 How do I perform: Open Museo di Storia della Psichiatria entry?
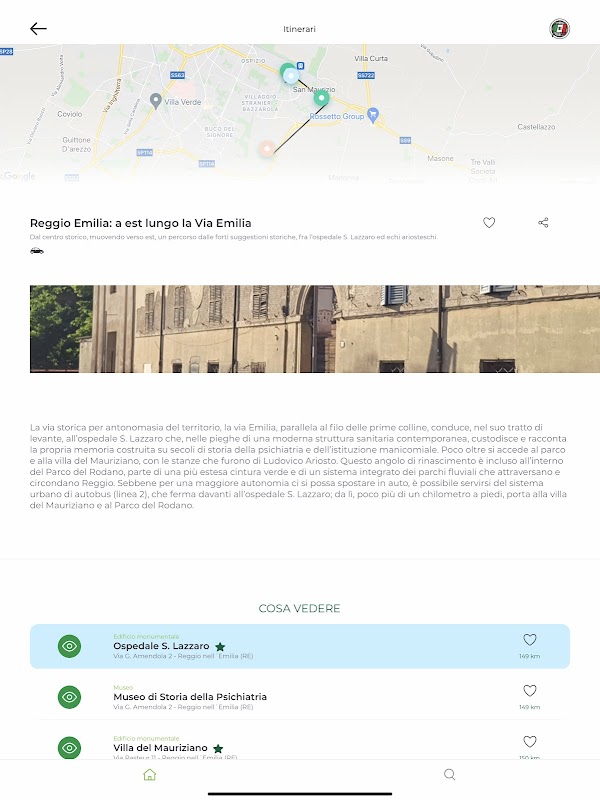tap(300, 697)
